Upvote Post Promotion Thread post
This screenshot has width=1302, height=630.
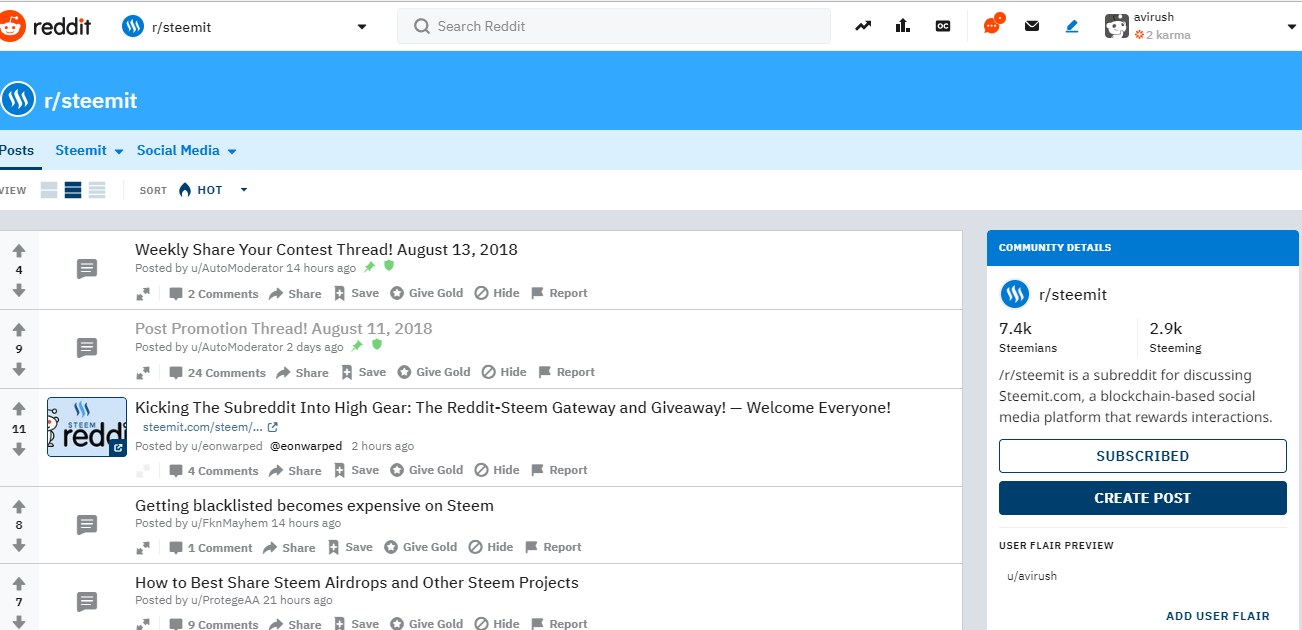coord(18,330)
